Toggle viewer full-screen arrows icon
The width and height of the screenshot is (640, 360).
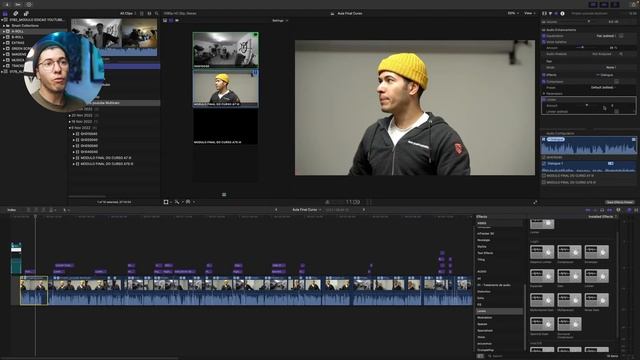click(x=535, y=202)
